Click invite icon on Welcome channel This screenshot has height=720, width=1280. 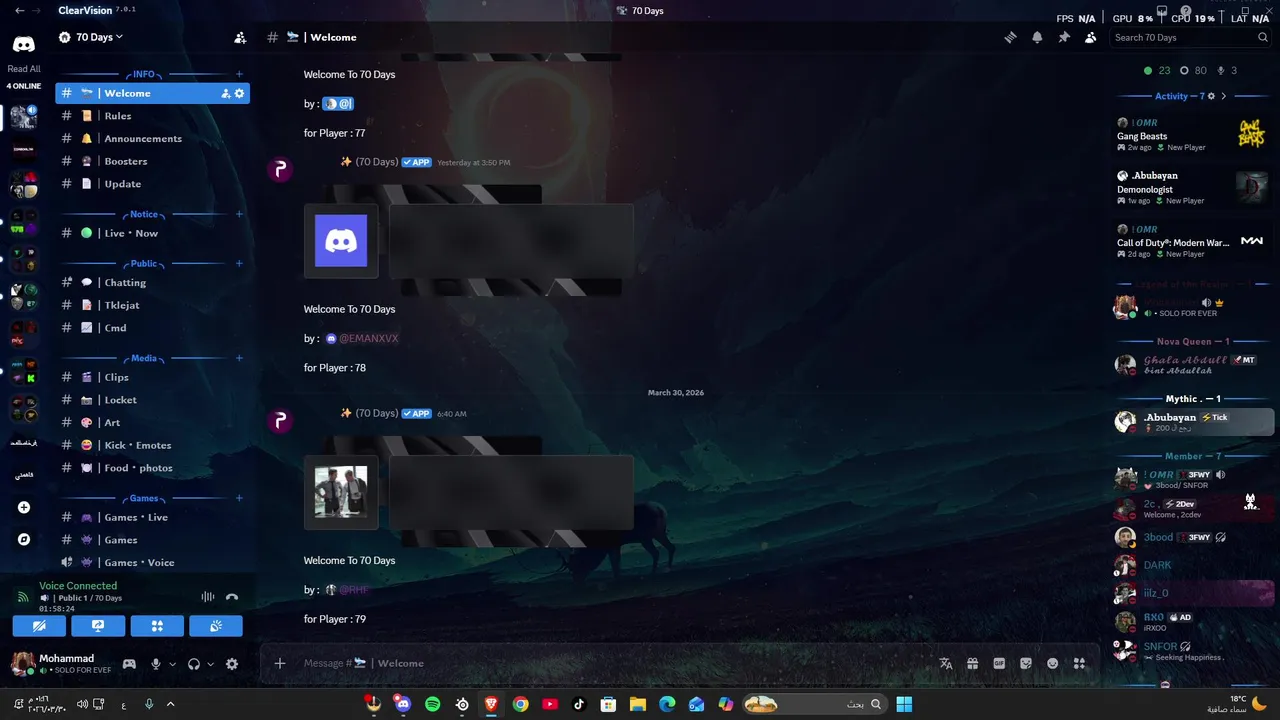point(225,93)
